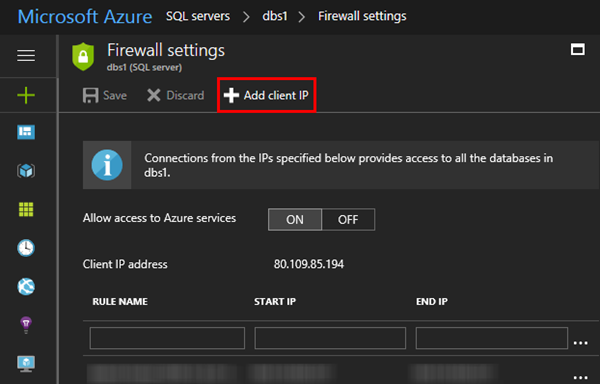Open the Recent clock icon
This screenshot has height=384, width=600.
click(26, 248)
